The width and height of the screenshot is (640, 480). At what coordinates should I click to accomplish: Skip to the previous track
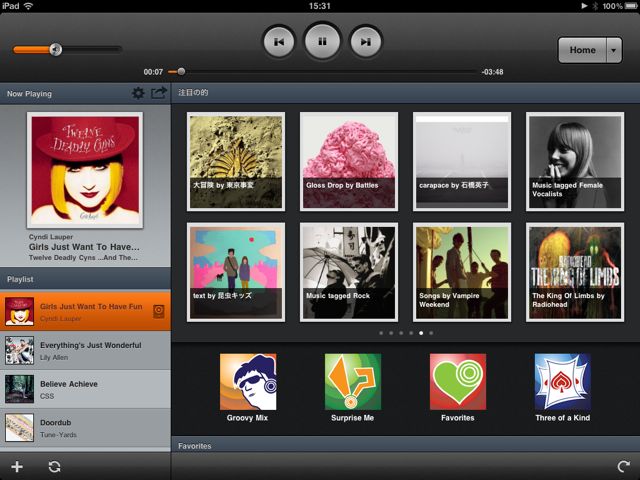tap(279, 42)
